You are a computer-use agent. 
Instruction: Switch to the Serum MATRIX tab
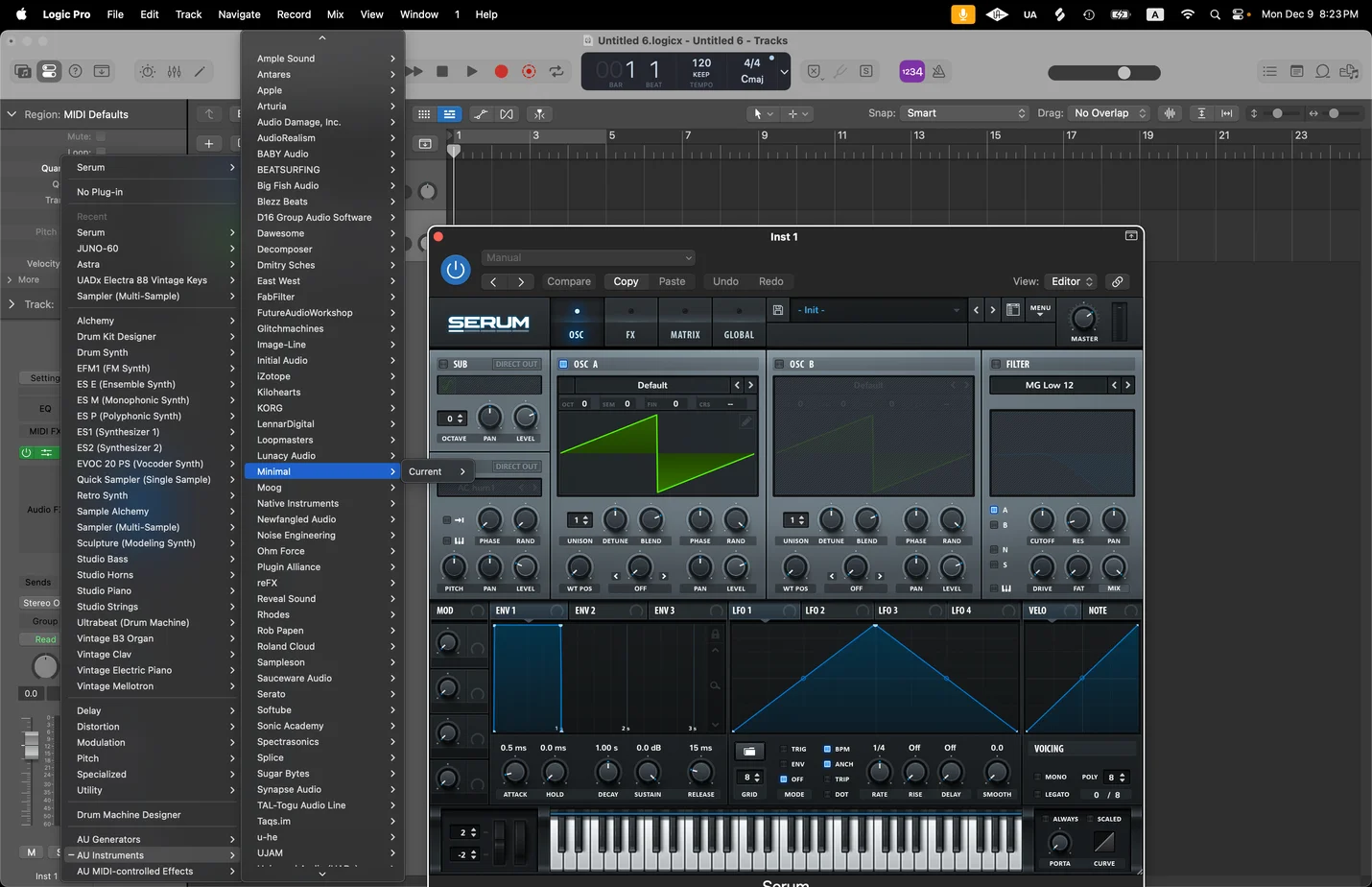coord(685,323)
